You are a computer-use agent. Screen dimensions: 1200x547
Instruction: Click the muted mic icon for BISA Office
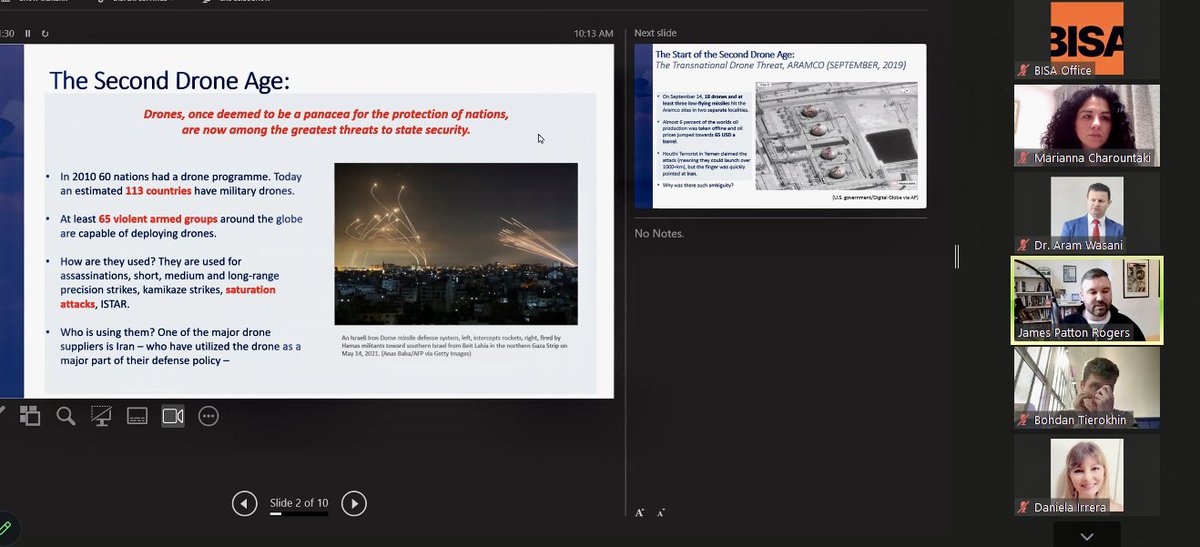tap(1024, 70)
